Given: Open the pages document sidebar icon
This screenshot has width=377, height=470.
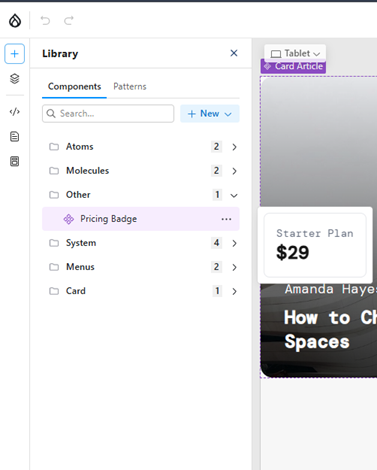Looking at the screenshot, I should [14, 136].
